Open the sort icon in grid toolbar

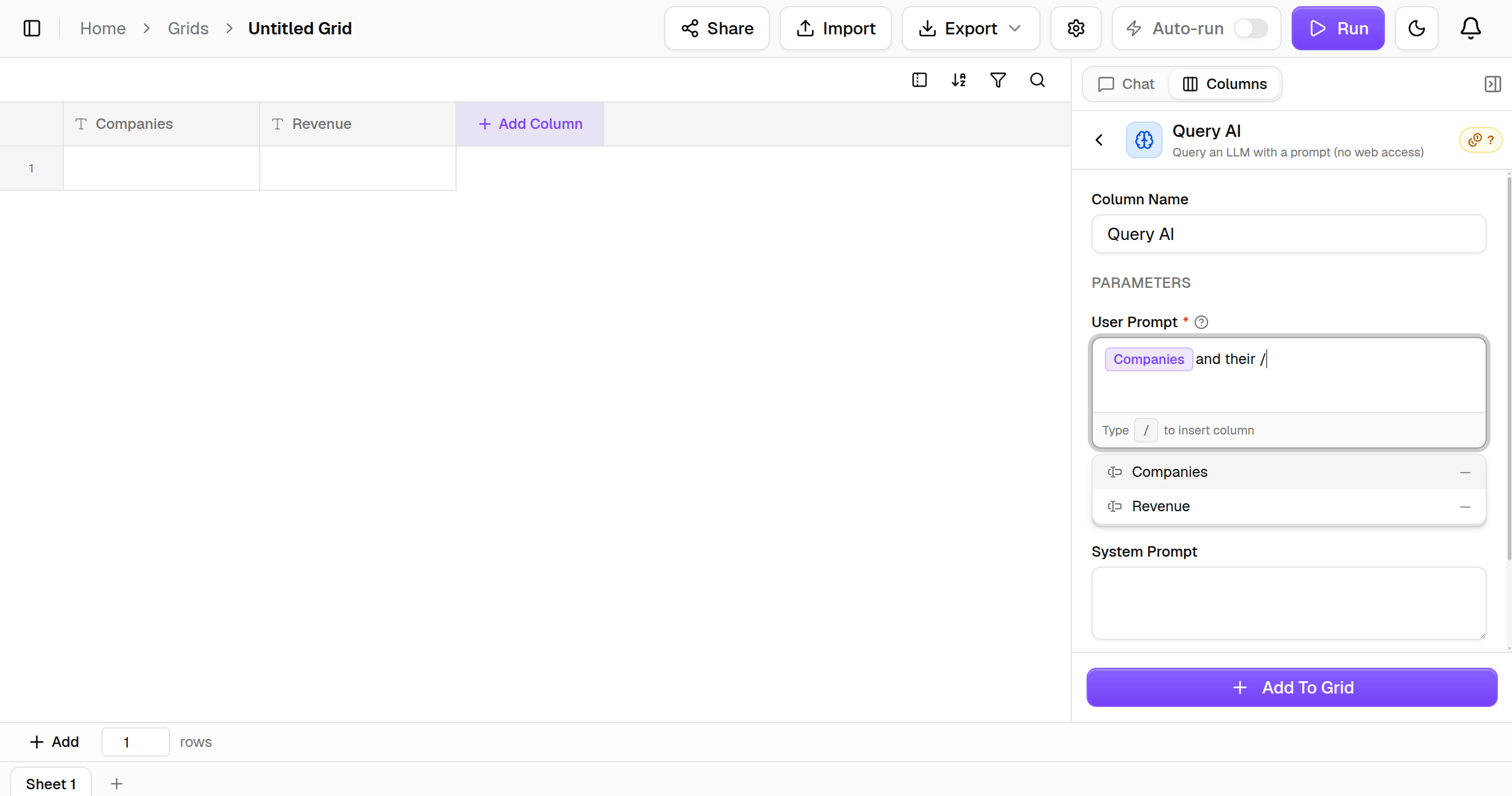click(x=958, y=80)
